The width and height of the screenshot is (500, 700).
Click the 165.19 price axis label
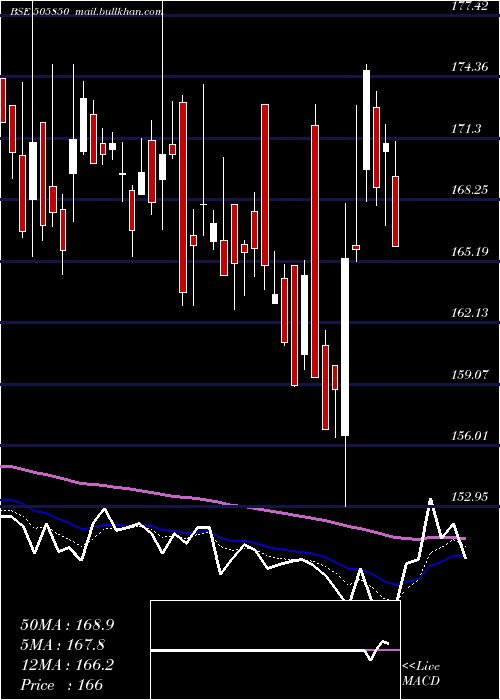tap(470, 252)
